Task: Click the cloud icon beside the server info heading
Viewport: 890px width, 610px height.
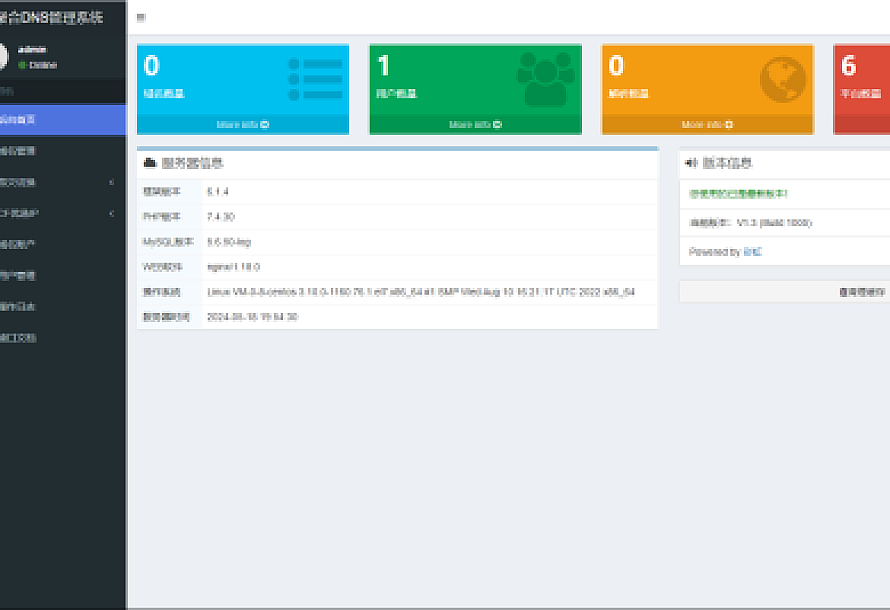Action: click(x=150, y=163)
